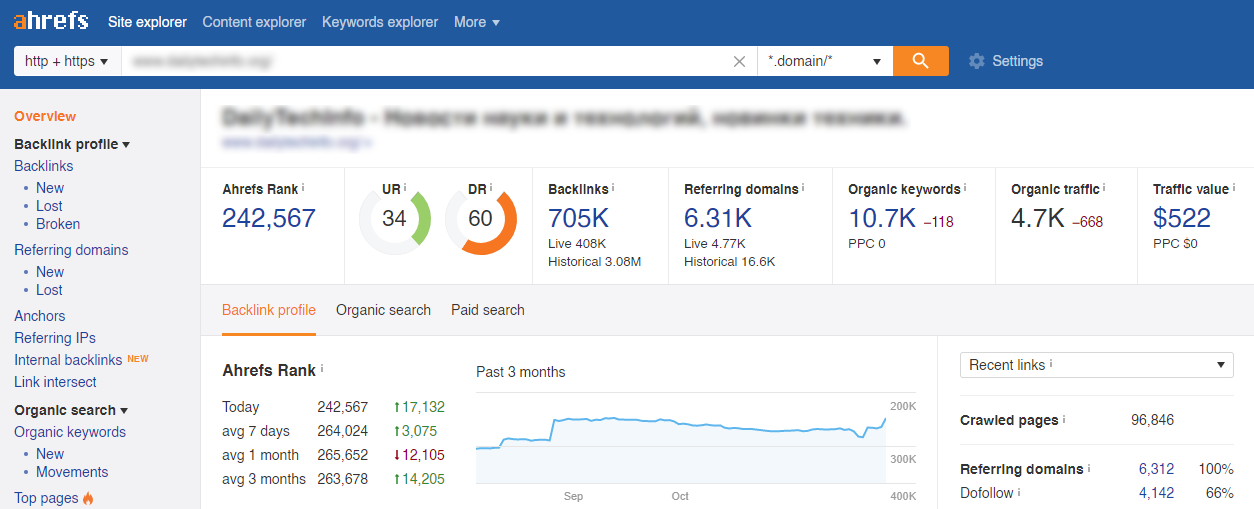Open the Referring IPs sidebar link
This screenshot has height=509, width=1254.
click(x=55, y=338)
